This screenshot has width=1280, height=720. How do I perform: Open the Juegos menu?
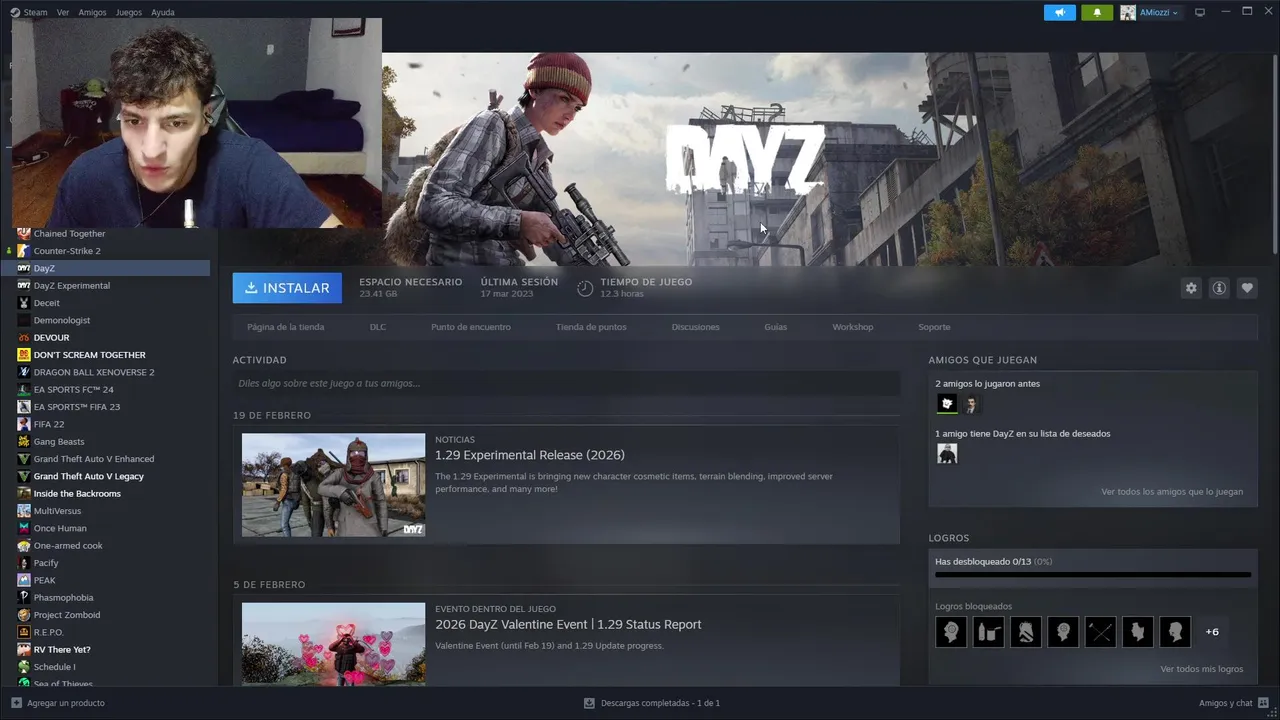pyautogui.click(x=128, y=12)
